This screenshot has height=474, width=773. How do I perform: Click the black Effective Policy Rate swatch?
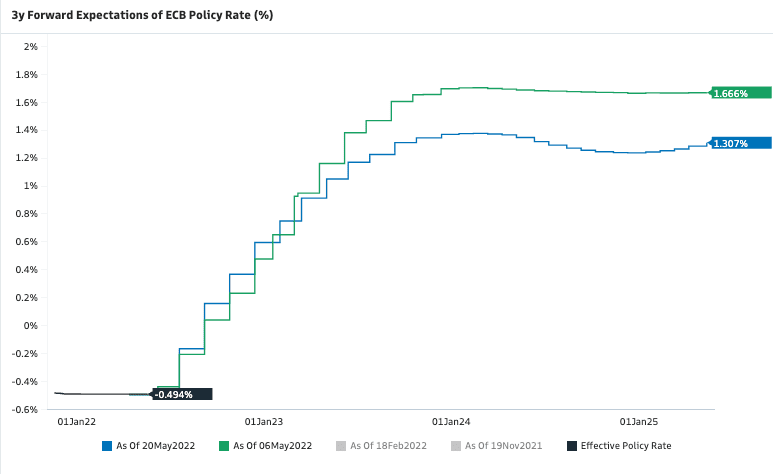click(572, 446)
